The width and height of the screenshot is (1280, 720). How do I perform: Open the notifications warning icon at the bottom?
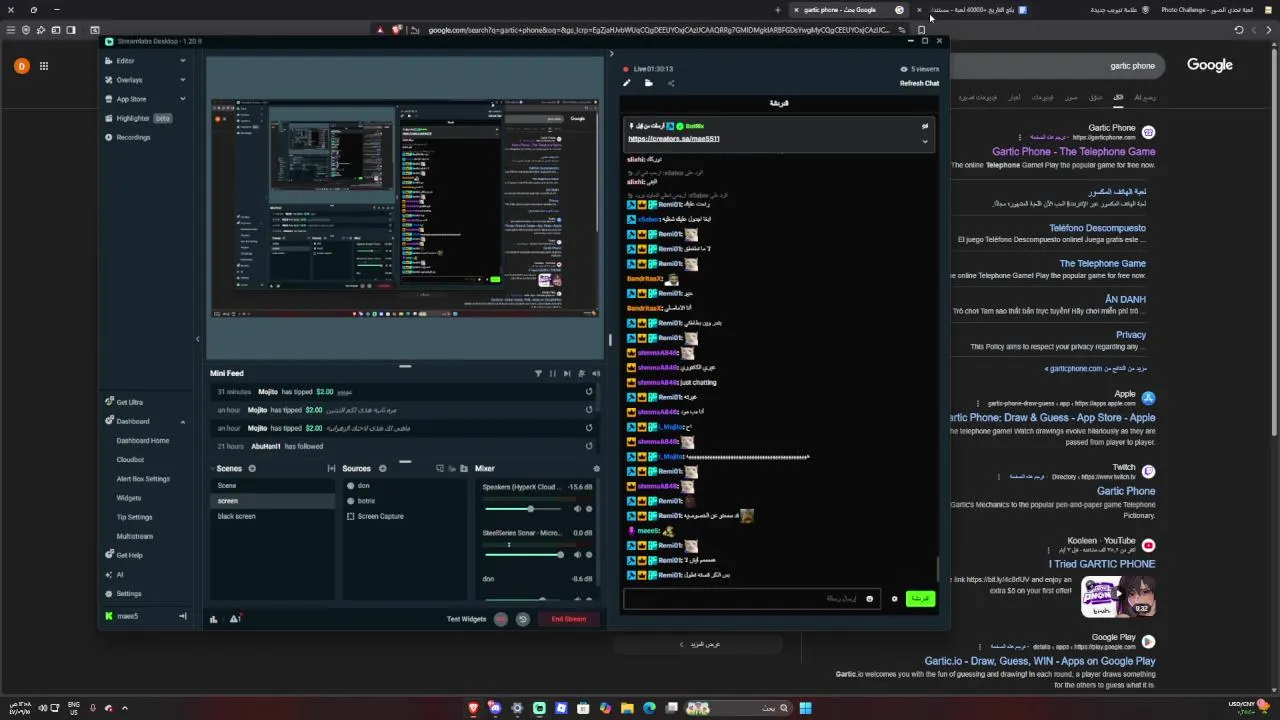(x=235, y=619)
